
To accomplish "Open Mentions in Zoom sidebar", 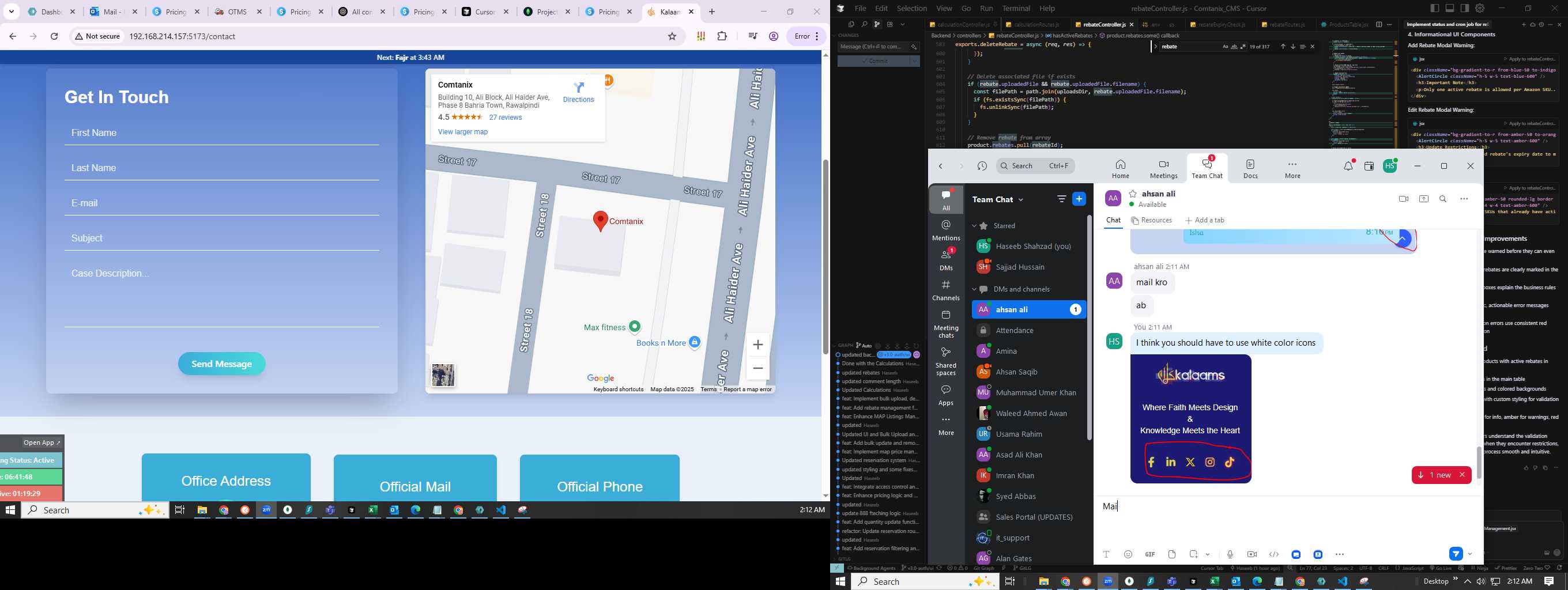I will 946,230.
